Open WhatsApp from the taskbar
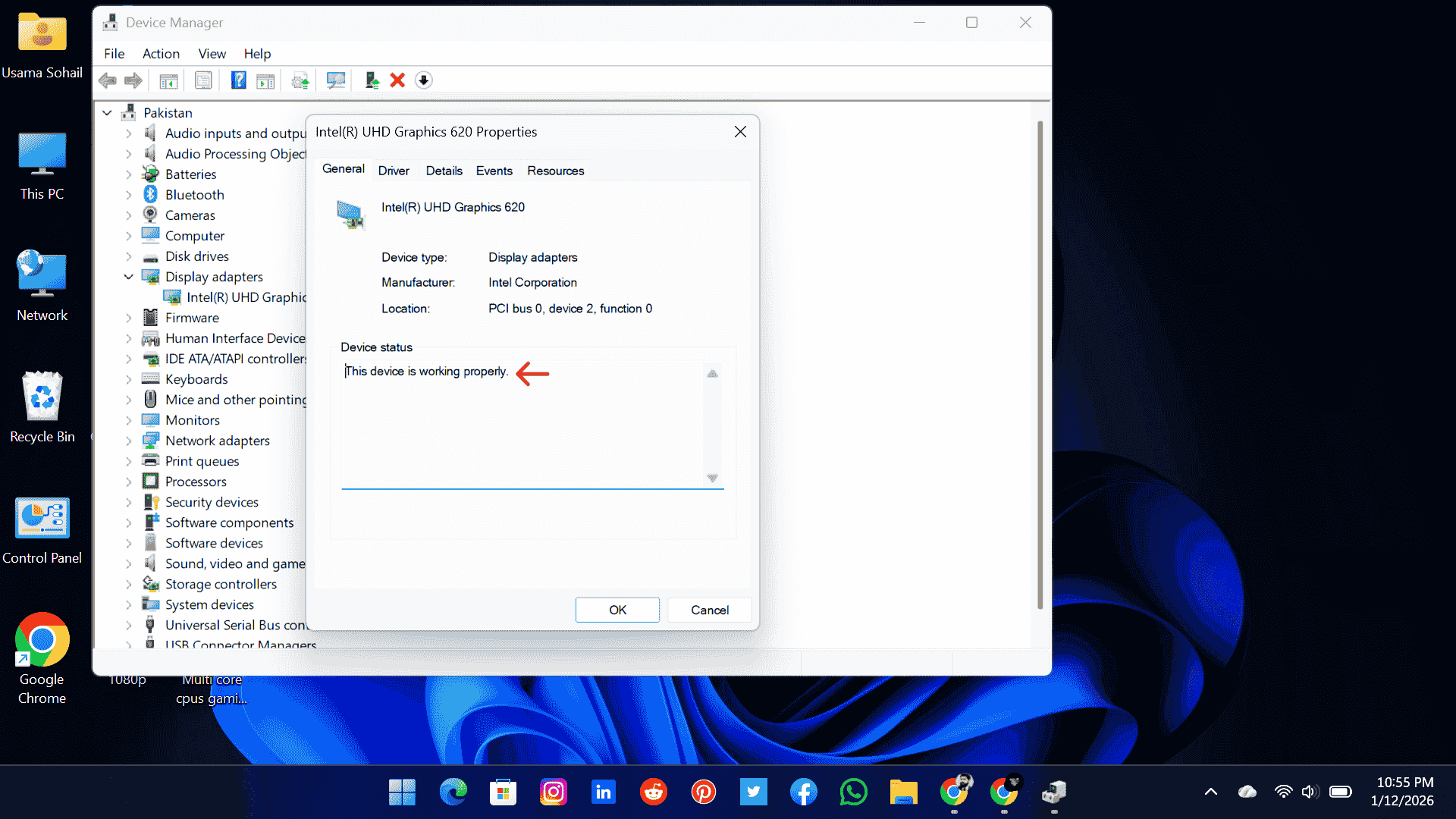This screenshot has height=819, width=1456. [x=853, y=792]
